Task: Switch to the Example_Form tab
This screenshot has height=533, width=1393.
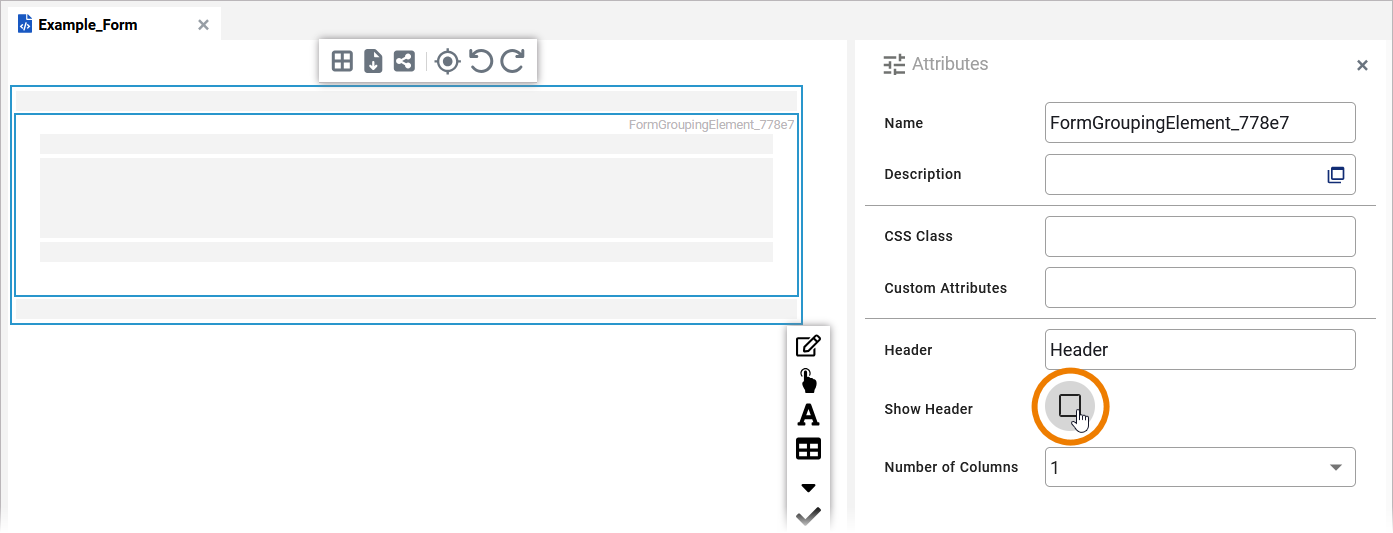Action: click(x=88, y=25)
